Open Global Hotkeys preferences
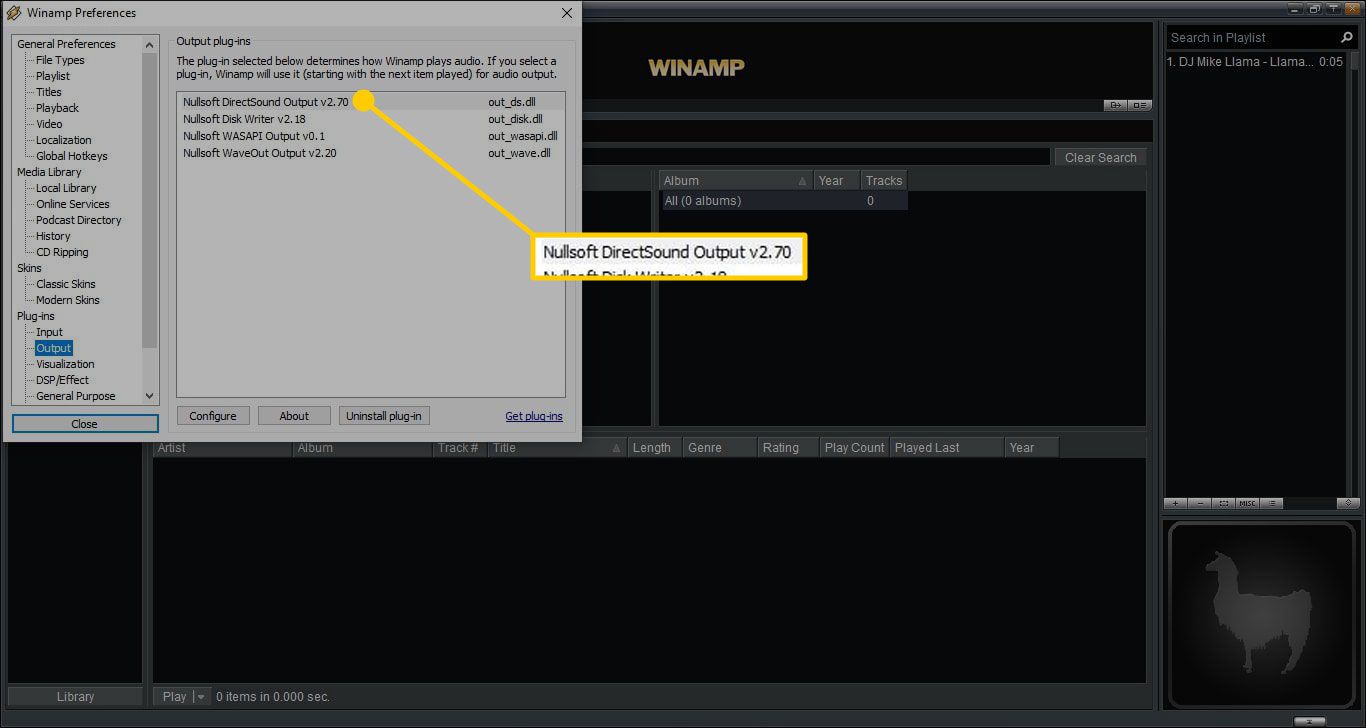Viewport: 1366px width, 728px height. (71, 156)
